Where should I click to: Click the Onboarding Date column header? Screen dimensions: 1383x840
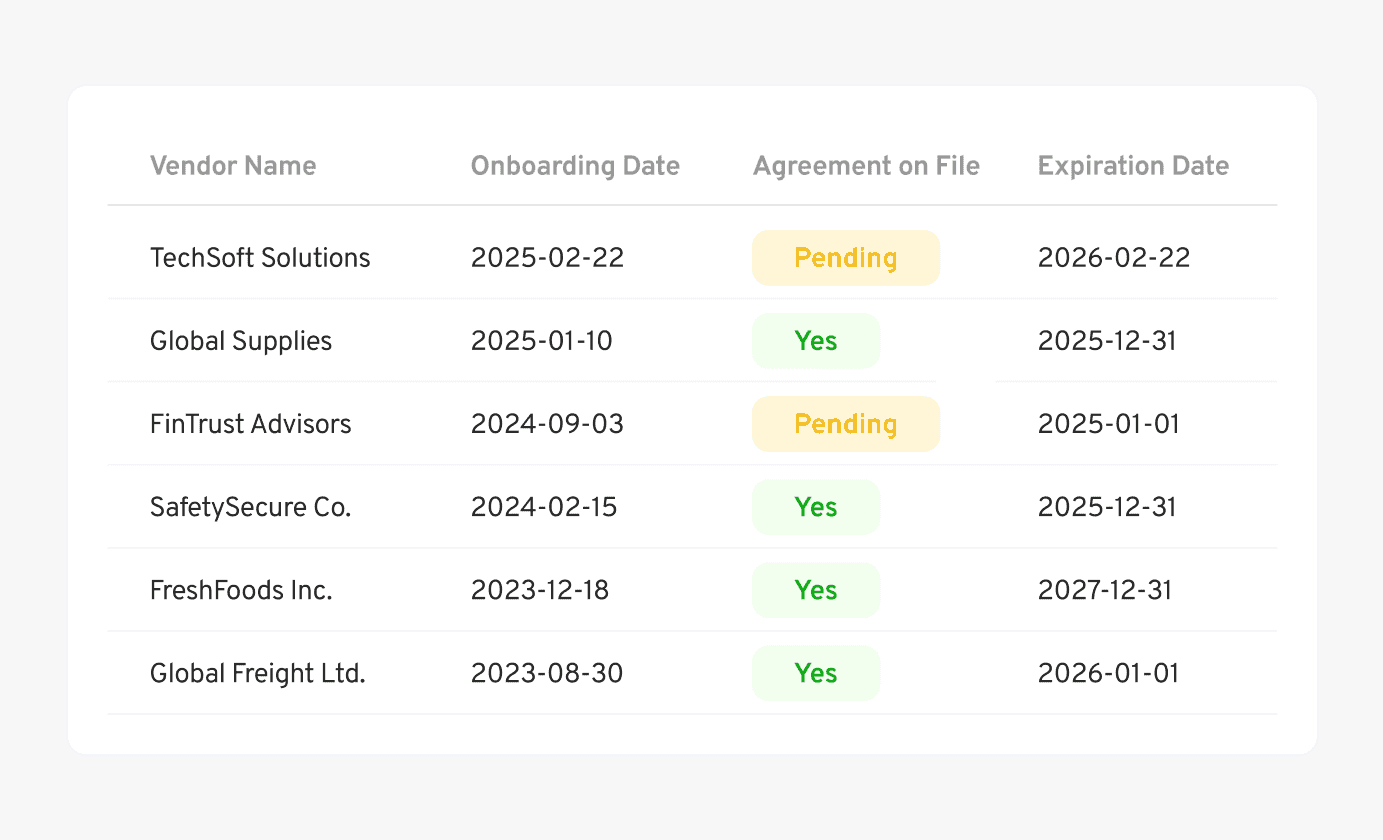click(x=575, y=166)
